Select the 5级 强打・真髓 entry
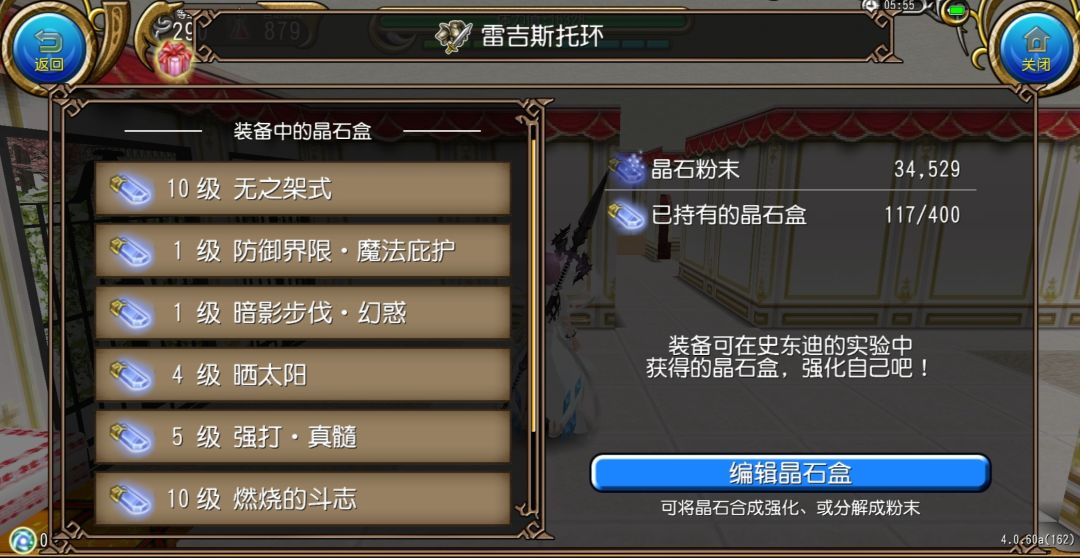 pos(303,437)
